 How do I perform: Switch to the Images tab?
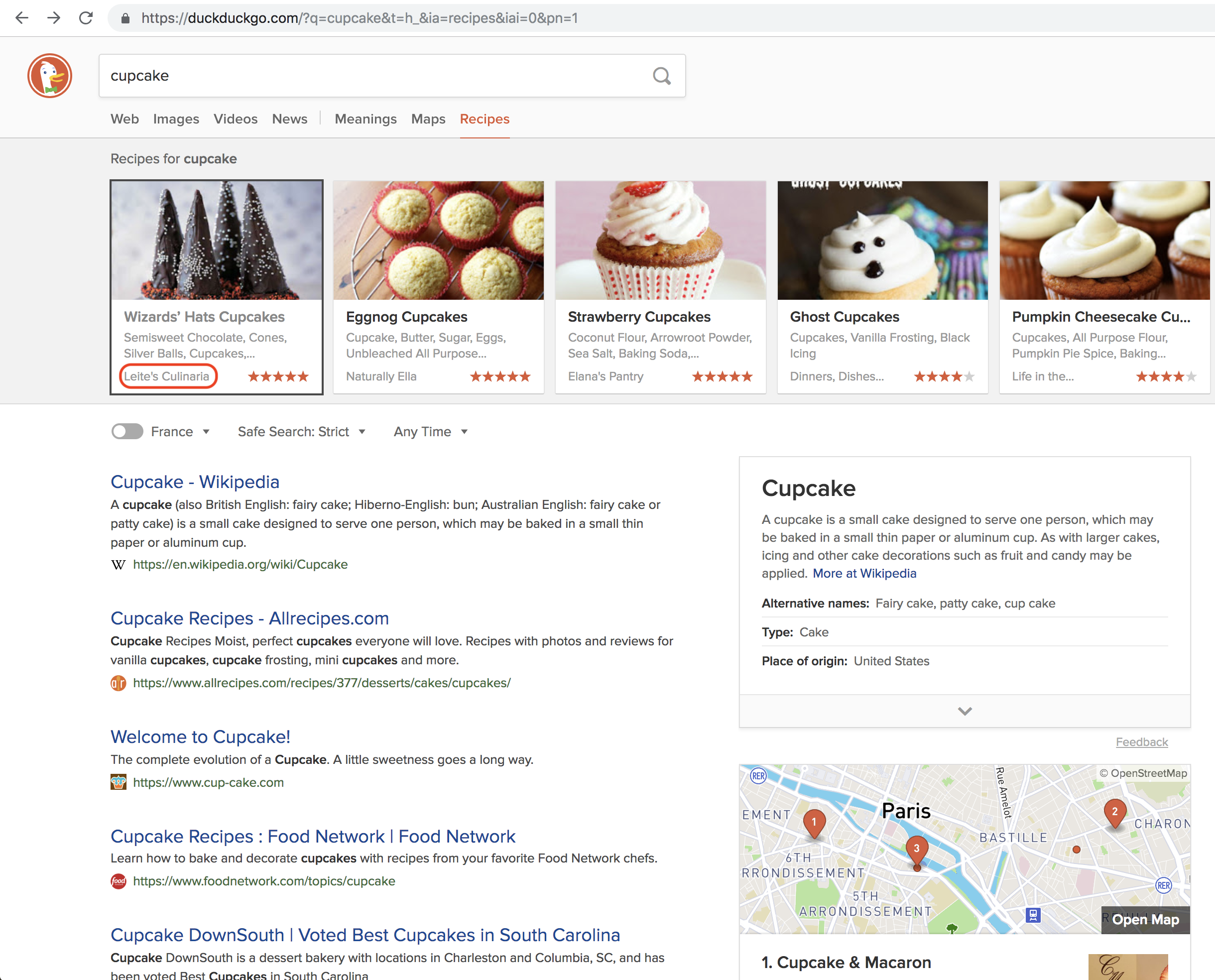pyautogui.click(x=176, y=119)
